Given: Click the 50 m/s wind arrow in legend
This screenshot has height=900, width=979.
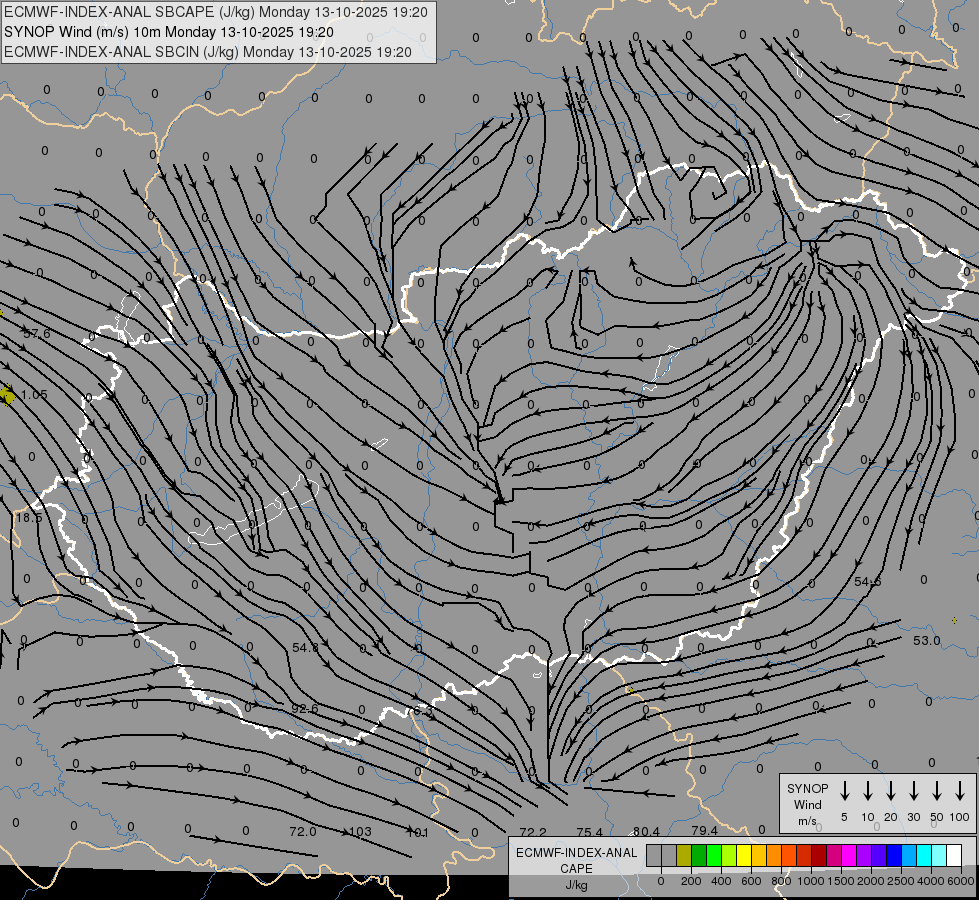Looking at the screenshot, I should point(937,791).
